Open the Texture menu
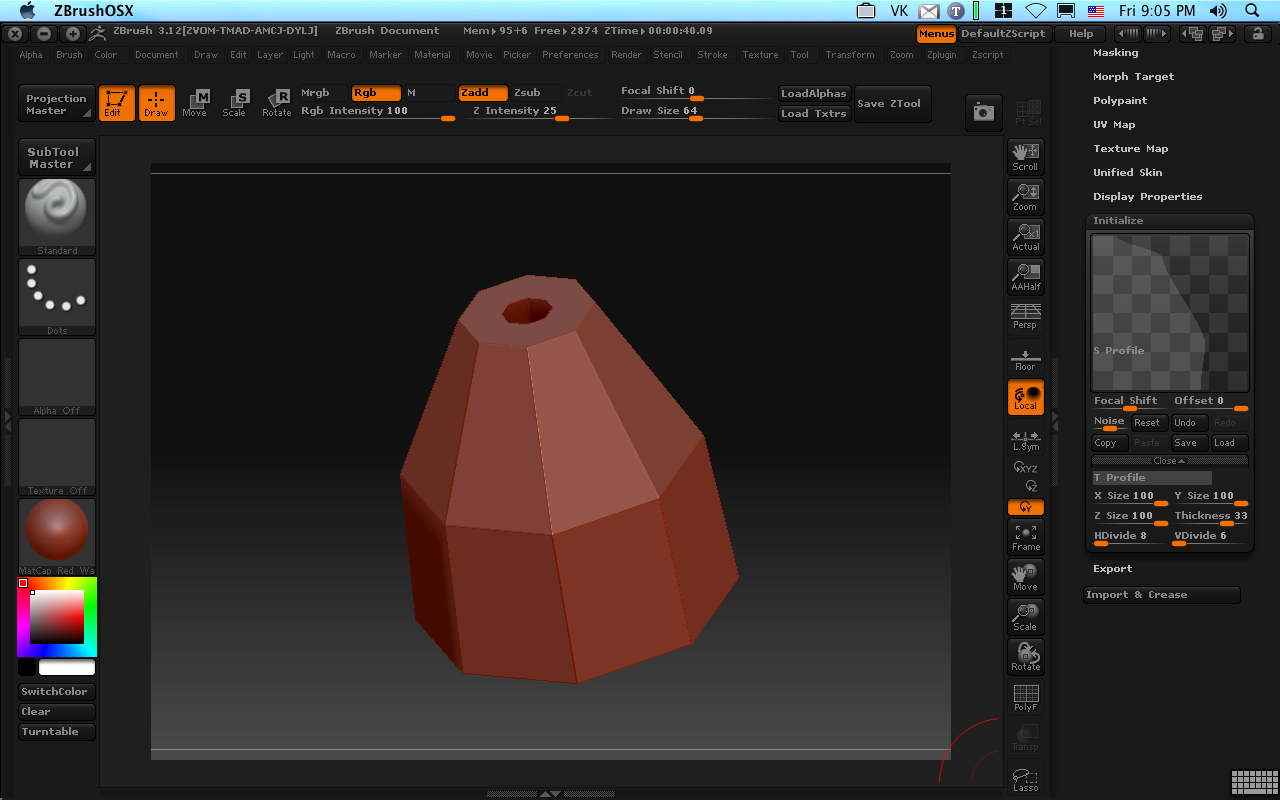This screenshot has width=1280, height=800. click(x=760, y=55)
